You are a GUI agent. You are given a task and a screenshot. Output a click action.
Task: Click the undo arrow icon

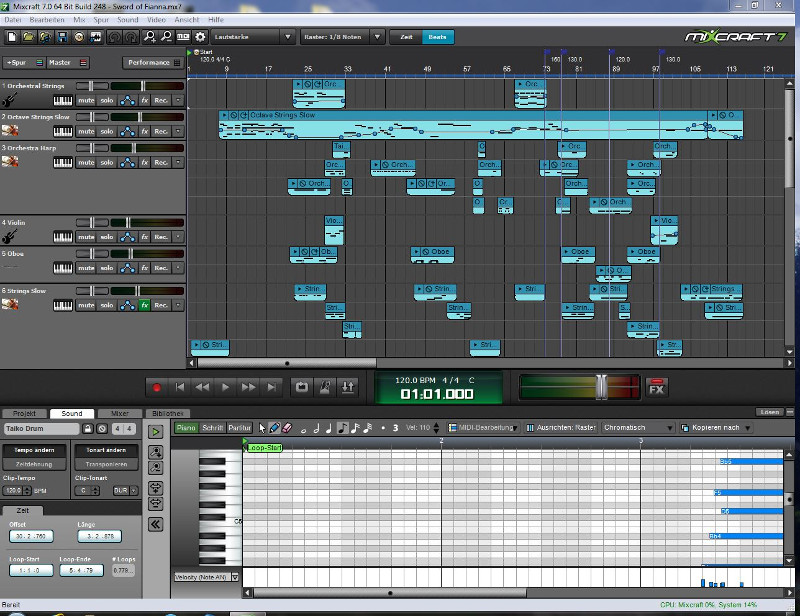coord(114,37)
